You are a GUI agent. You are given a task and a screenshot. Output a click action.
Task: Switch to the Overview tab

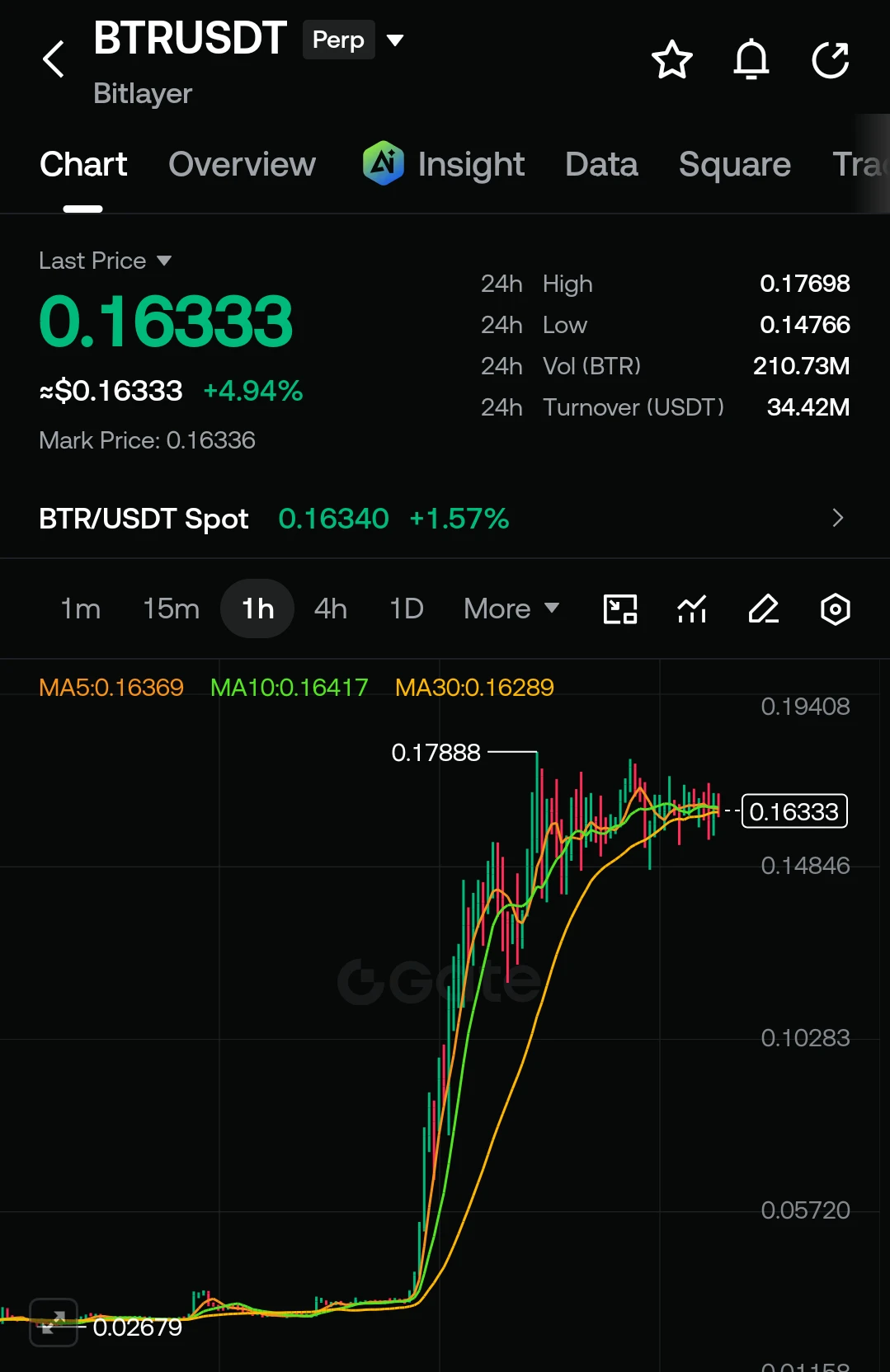pos(242,164)
